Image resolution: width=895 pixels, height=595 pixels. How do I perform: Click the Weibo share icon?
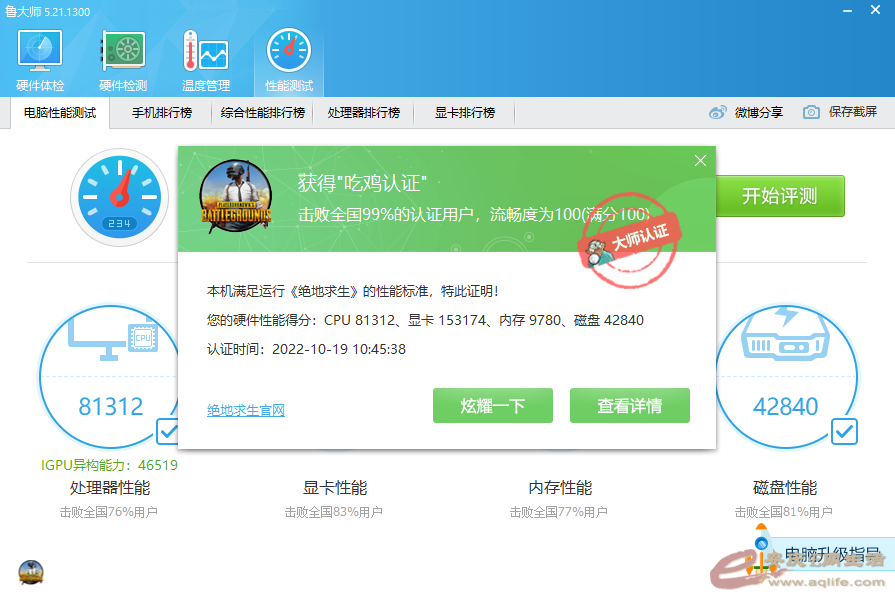click(x=718, y=112)
